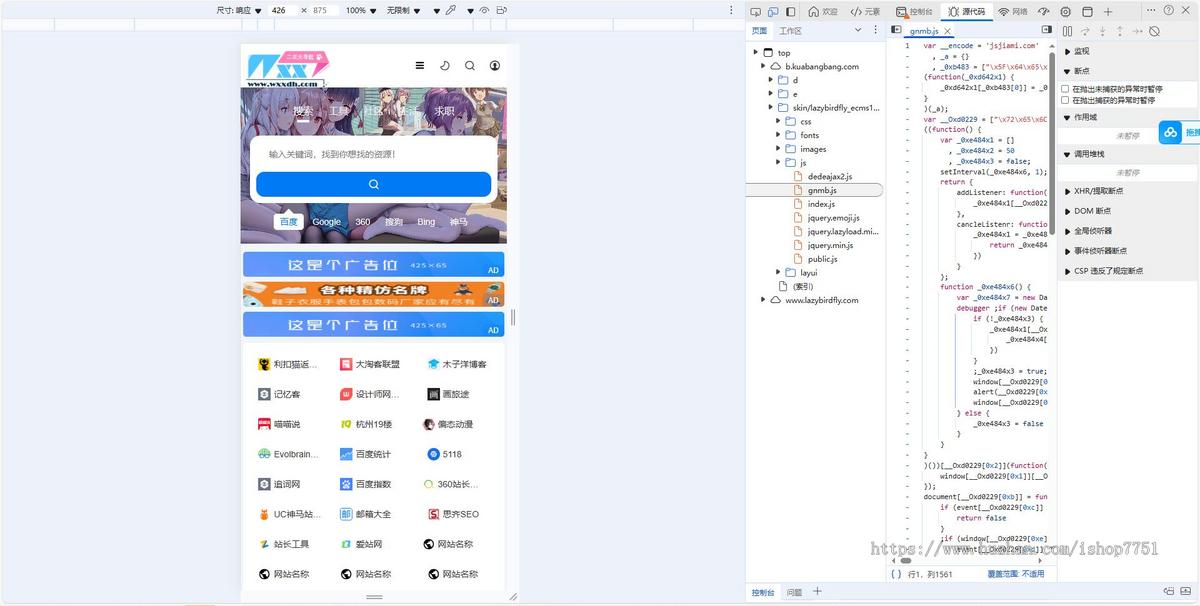Click the step out of function icon
Image resolution: width=1200 pixels, height=606 pixels.
click(1119, 31)
